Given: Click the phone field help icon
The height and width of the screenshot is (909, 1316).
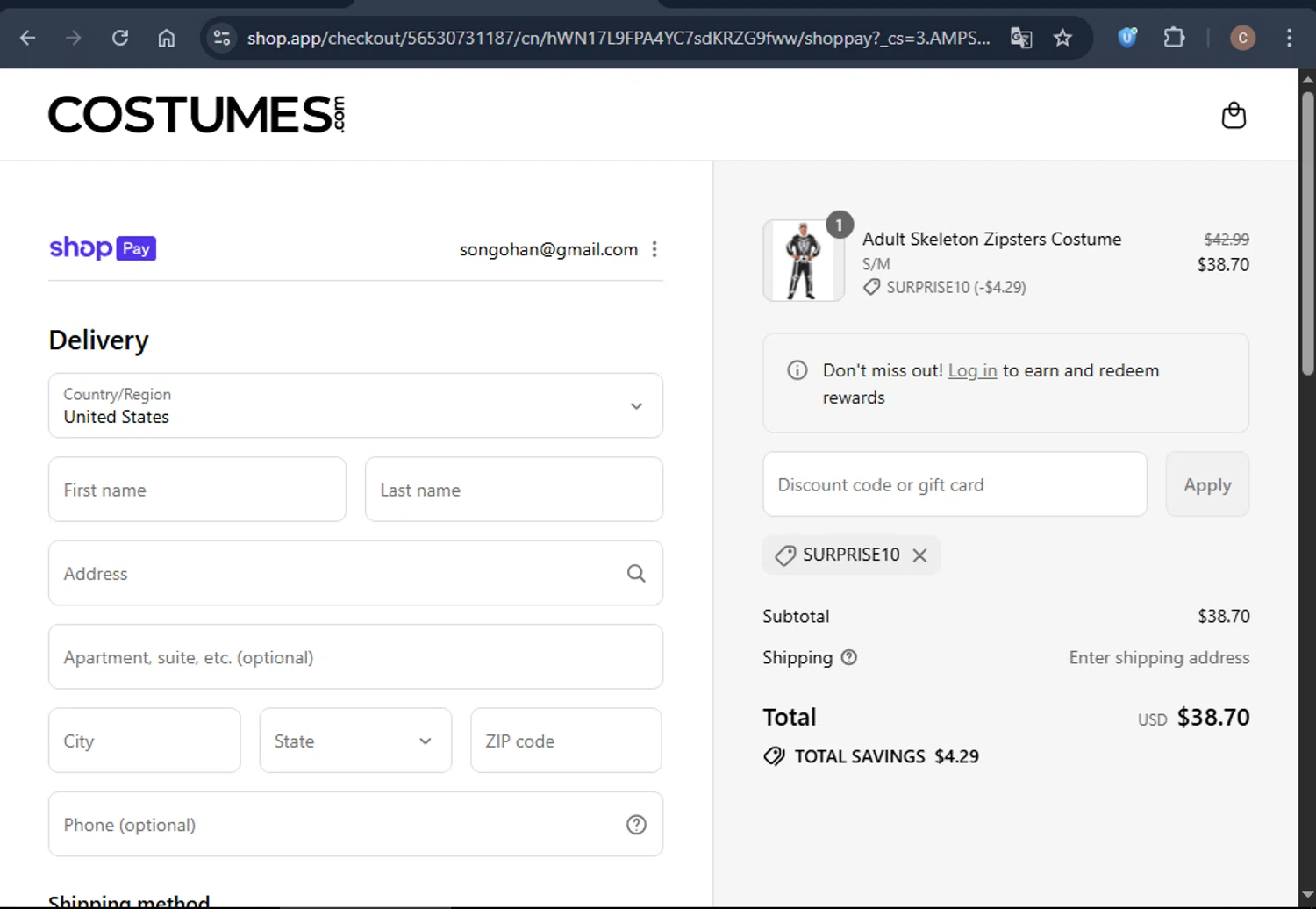Looking at the screenshot, I should click(x=636, y=825).
